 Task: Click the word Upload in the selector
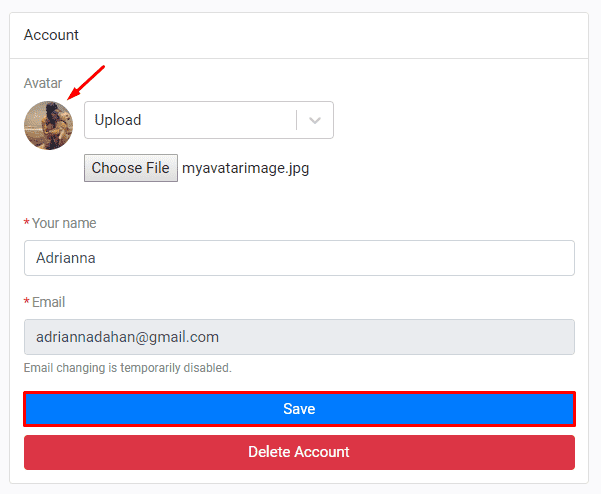coord(118,120)
